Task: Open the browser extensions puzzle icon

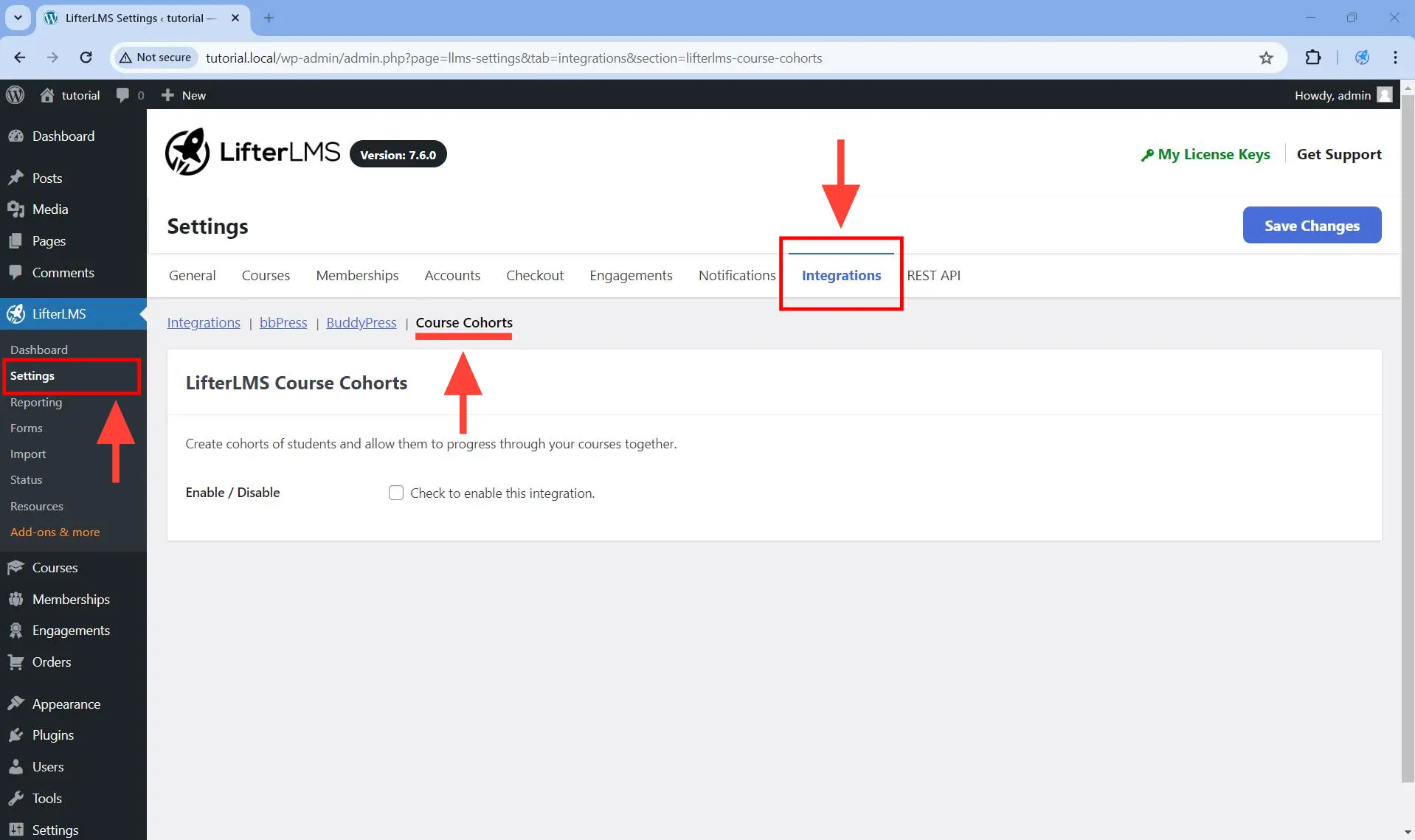Action: coord(1313,58)
